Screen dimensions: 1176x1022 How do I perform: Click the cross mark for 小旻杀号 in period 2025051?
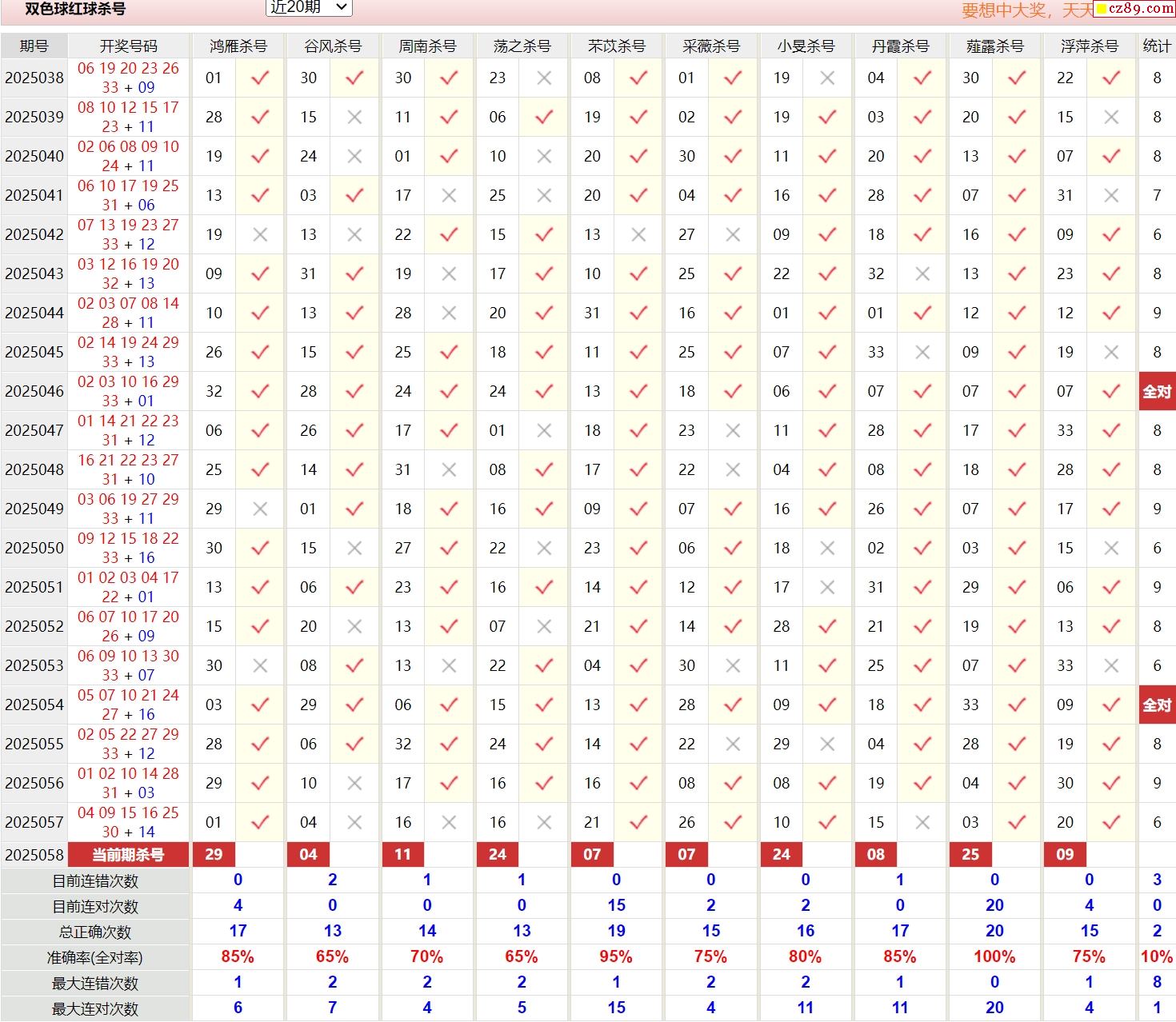(827, 588)
